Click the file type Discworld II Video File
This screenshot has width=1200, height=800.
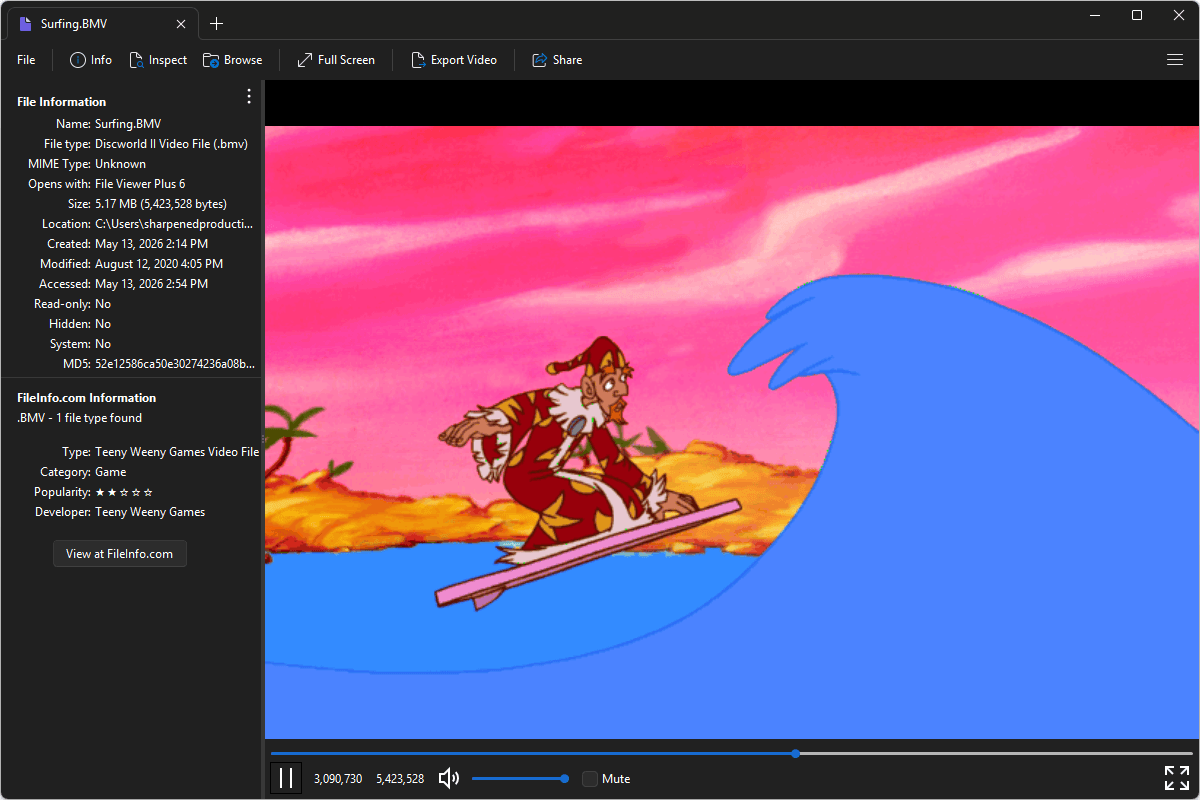tap(171, 144)
